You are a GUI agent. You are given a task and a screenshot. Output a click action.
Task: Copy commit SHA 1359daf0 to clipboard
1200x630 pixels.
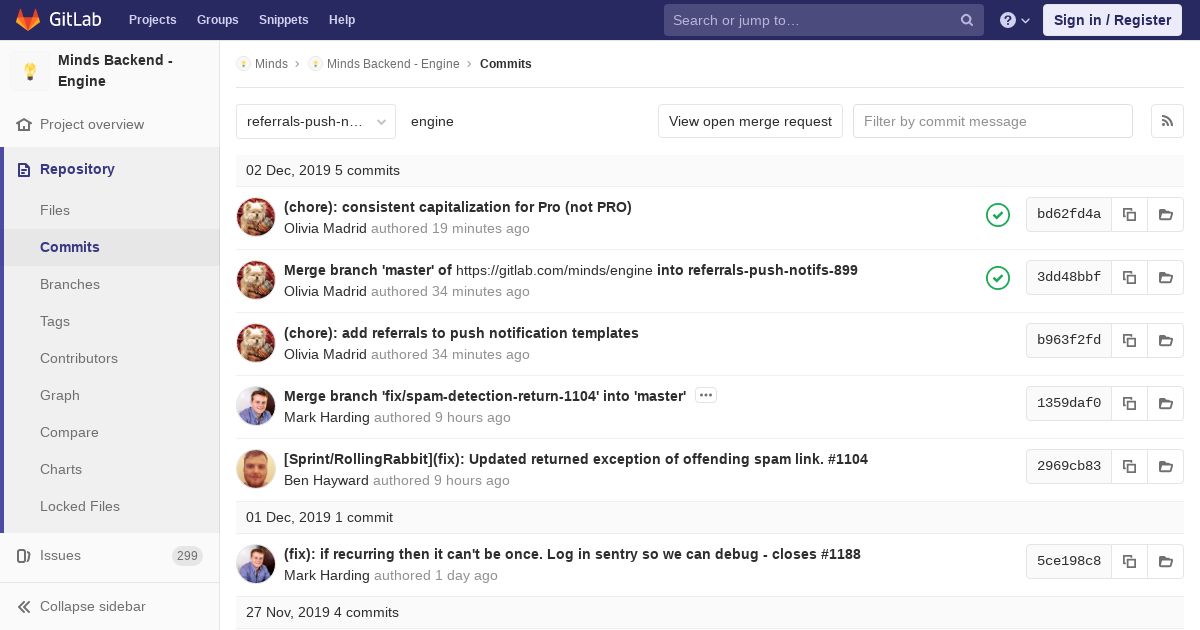pos(1129,403)
